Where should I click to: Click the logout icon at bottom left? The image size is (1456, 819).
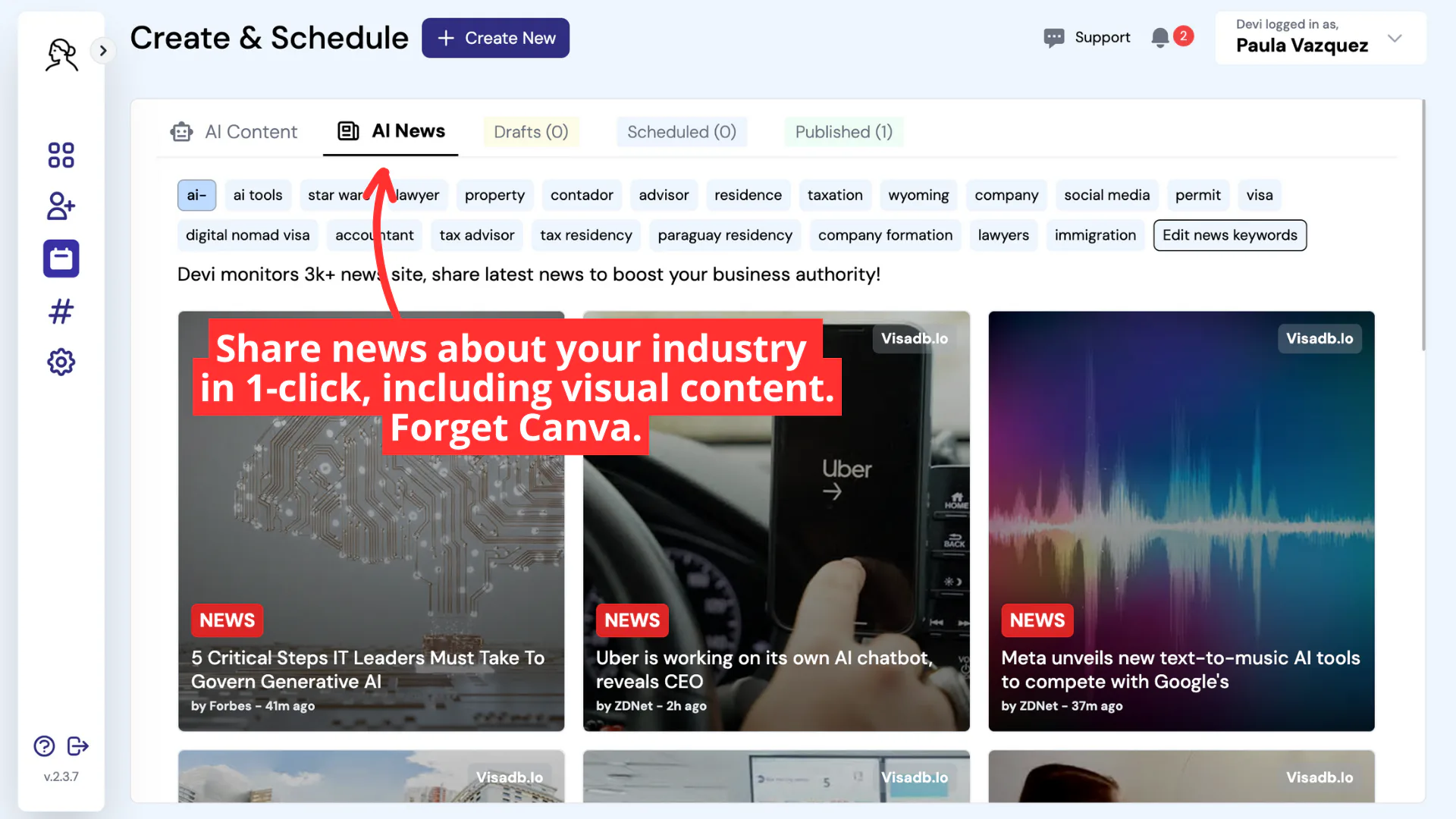tap(78, 746)
